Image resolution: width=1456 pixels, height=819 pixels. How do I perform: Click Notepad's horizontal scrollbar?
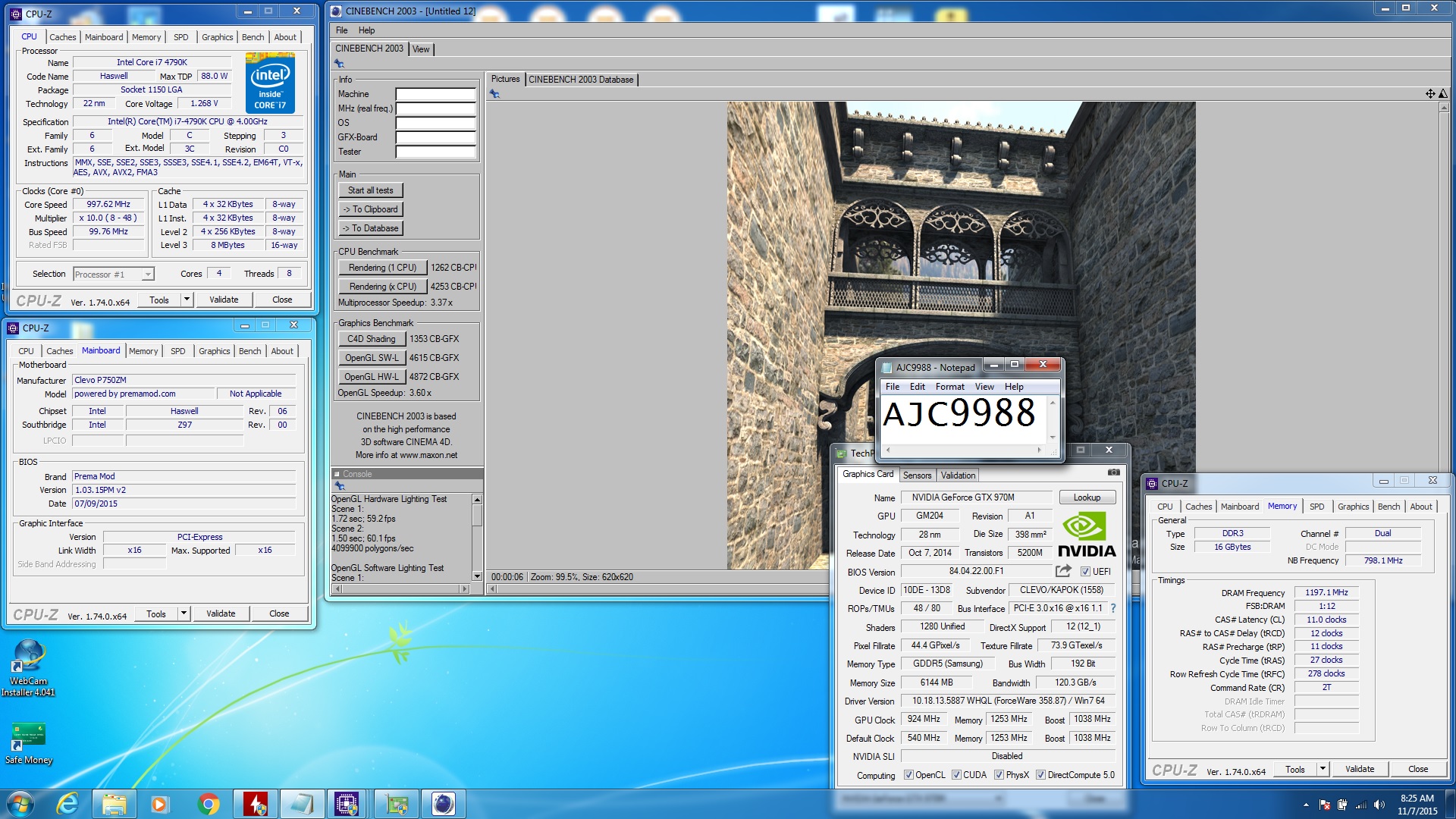point(963,450)
